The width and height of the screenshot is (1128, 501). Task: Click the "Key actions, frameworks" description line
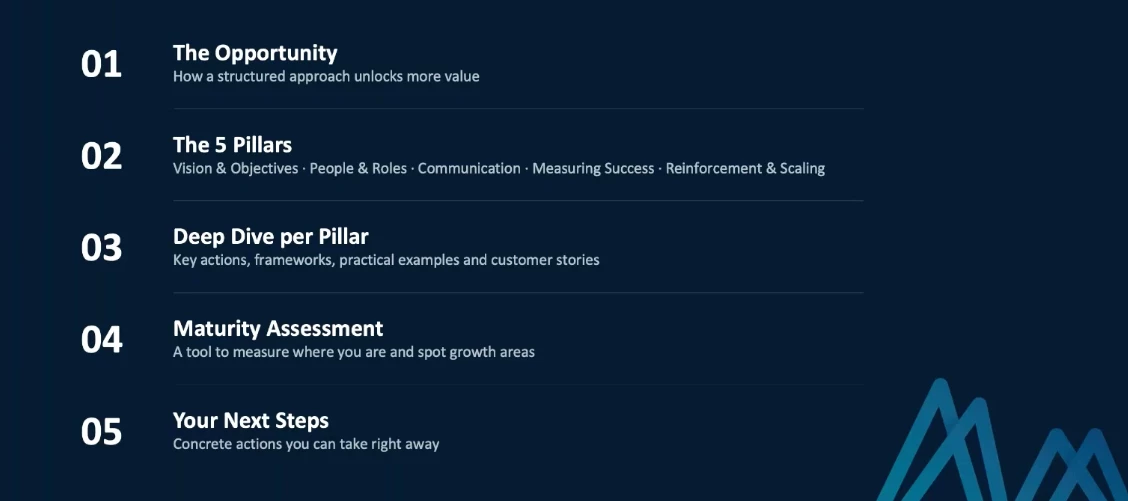coord(386,261)
